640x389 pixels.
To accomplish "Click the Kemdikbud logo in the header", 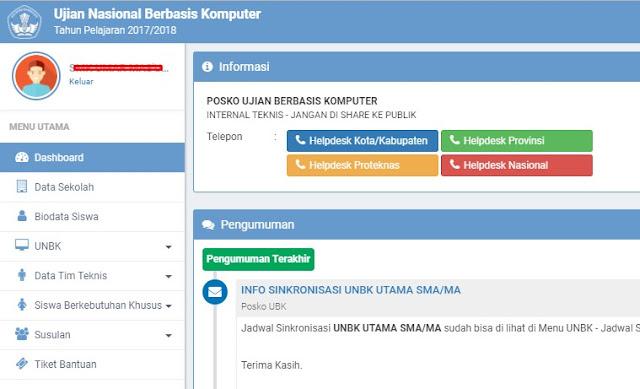I will 24,22.
